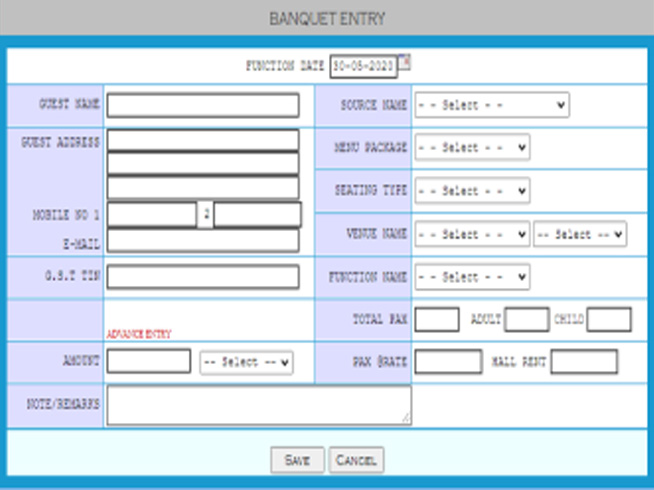Open the Amount payment type dropdown
The width and height of the screenshot is (654, 490).
[x=246, y=362]
